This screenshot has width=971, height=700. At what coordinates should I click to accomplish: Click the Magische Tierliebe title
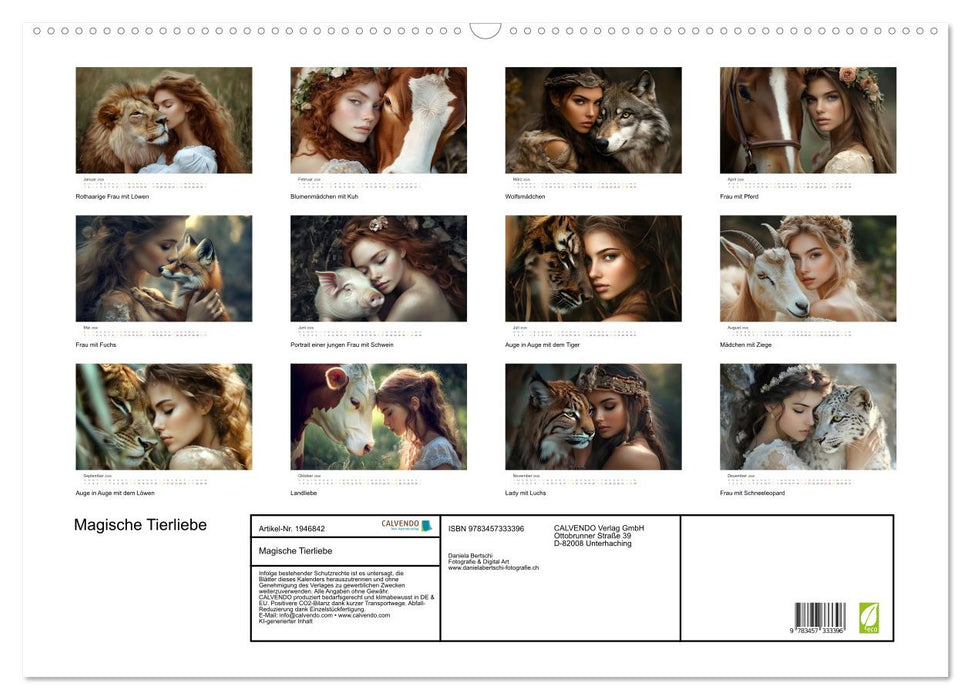click(x=140, y=524)
